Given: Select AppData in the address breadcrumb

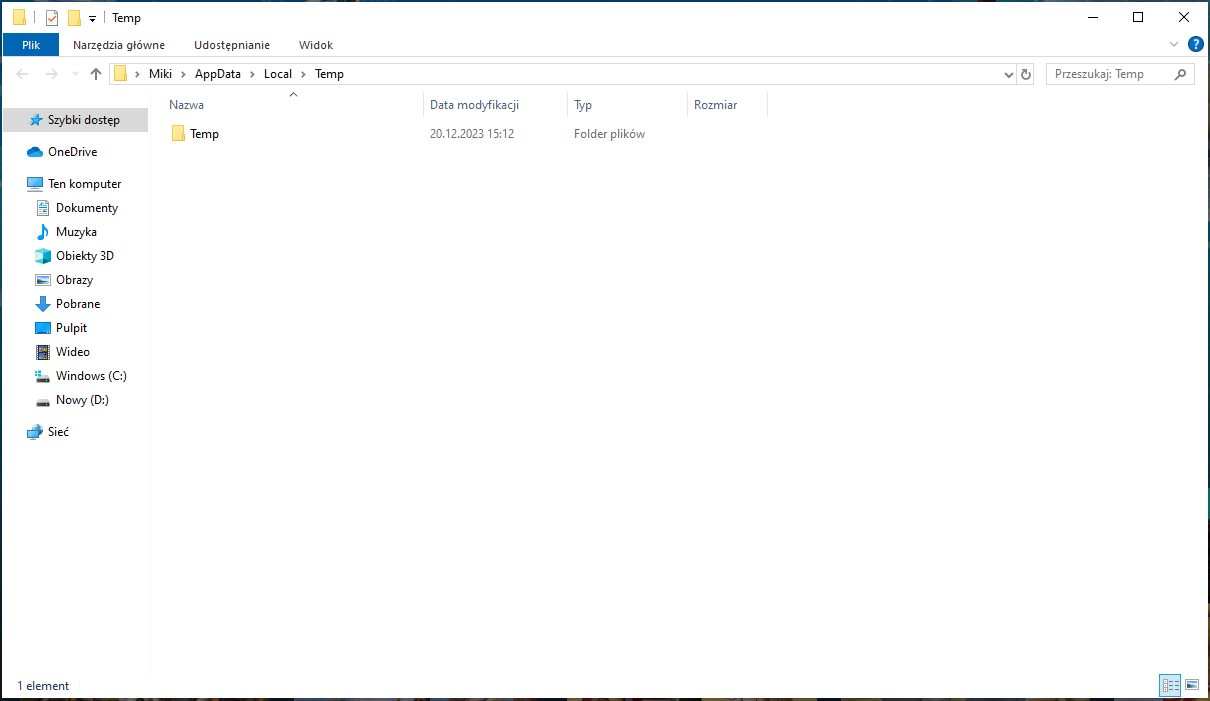Looking at the screenshot, I should click(218, 74).
